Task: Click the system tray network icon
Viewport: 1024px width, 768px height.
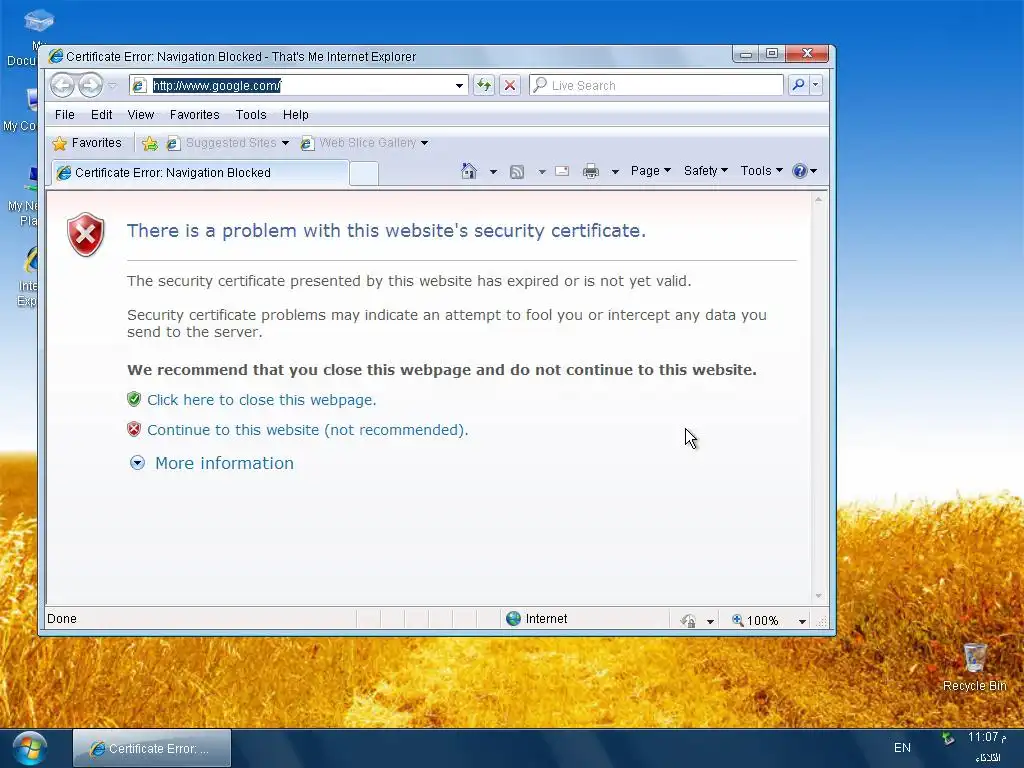Action: (948, 739)
